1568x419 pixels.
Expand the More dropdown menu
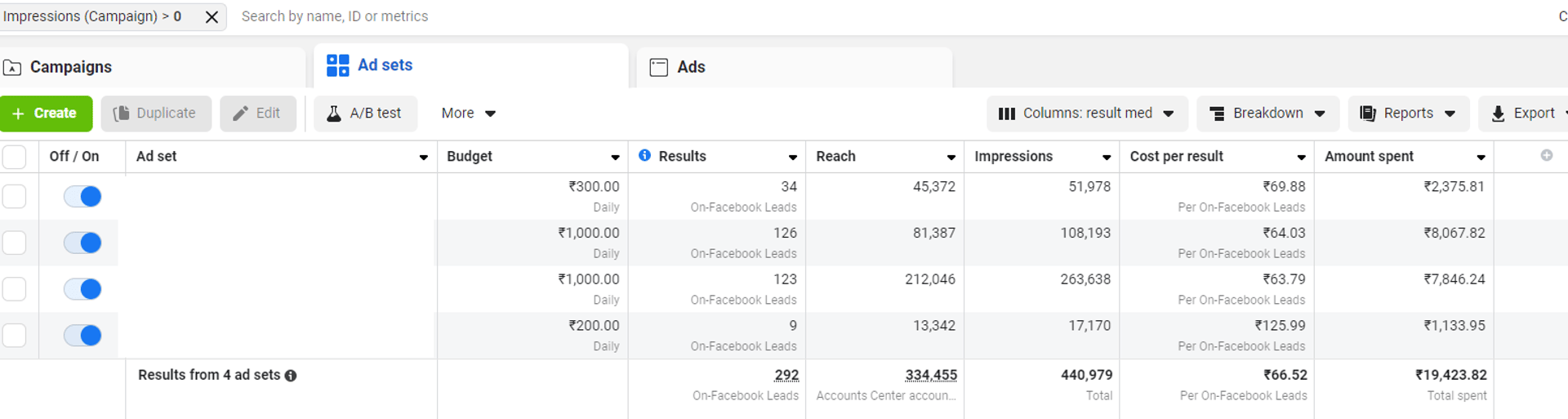pos(468,114)
